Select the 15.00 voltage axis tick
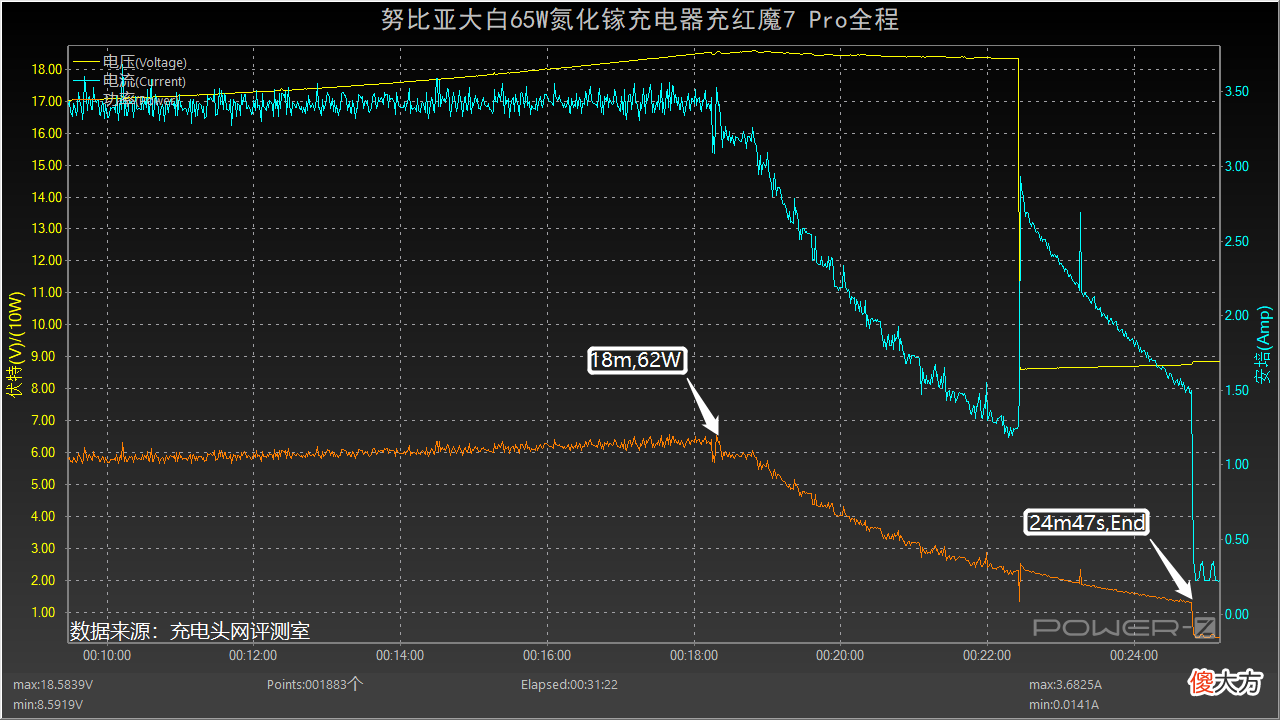 tap(46, 165)
